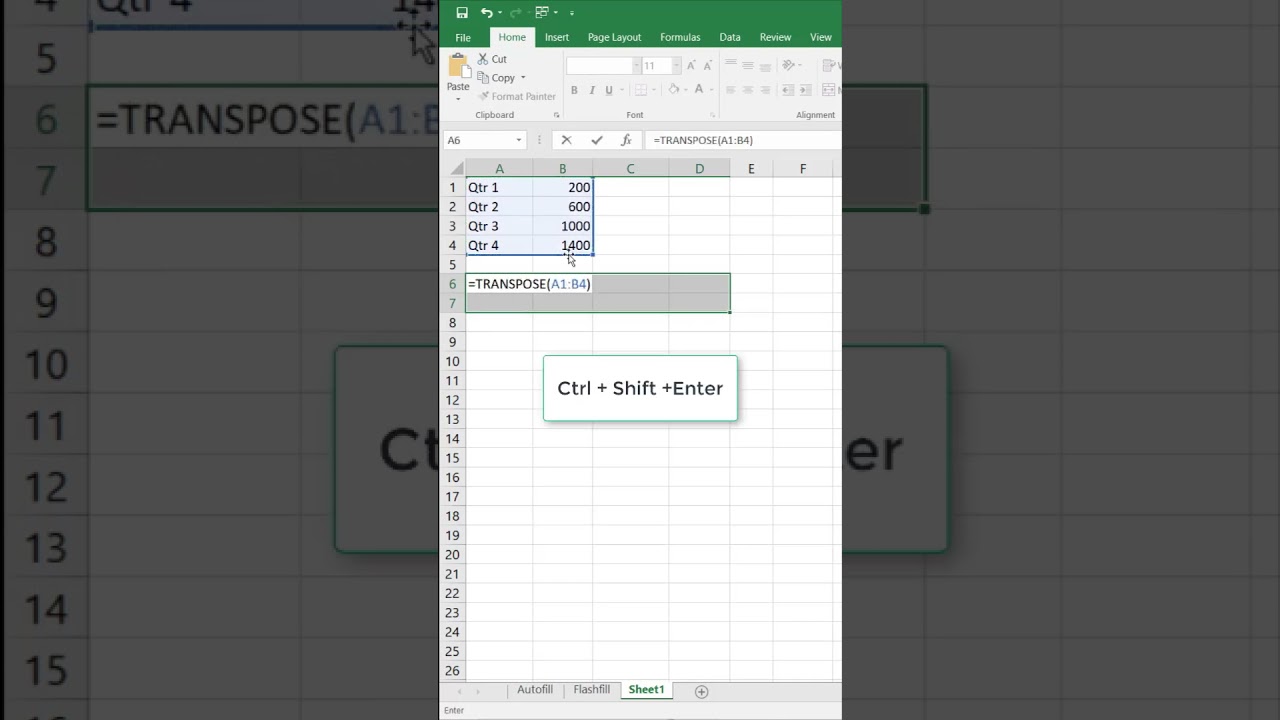1280x720 pixels.
Task: Undo the last action
Action: coord(486,13)
